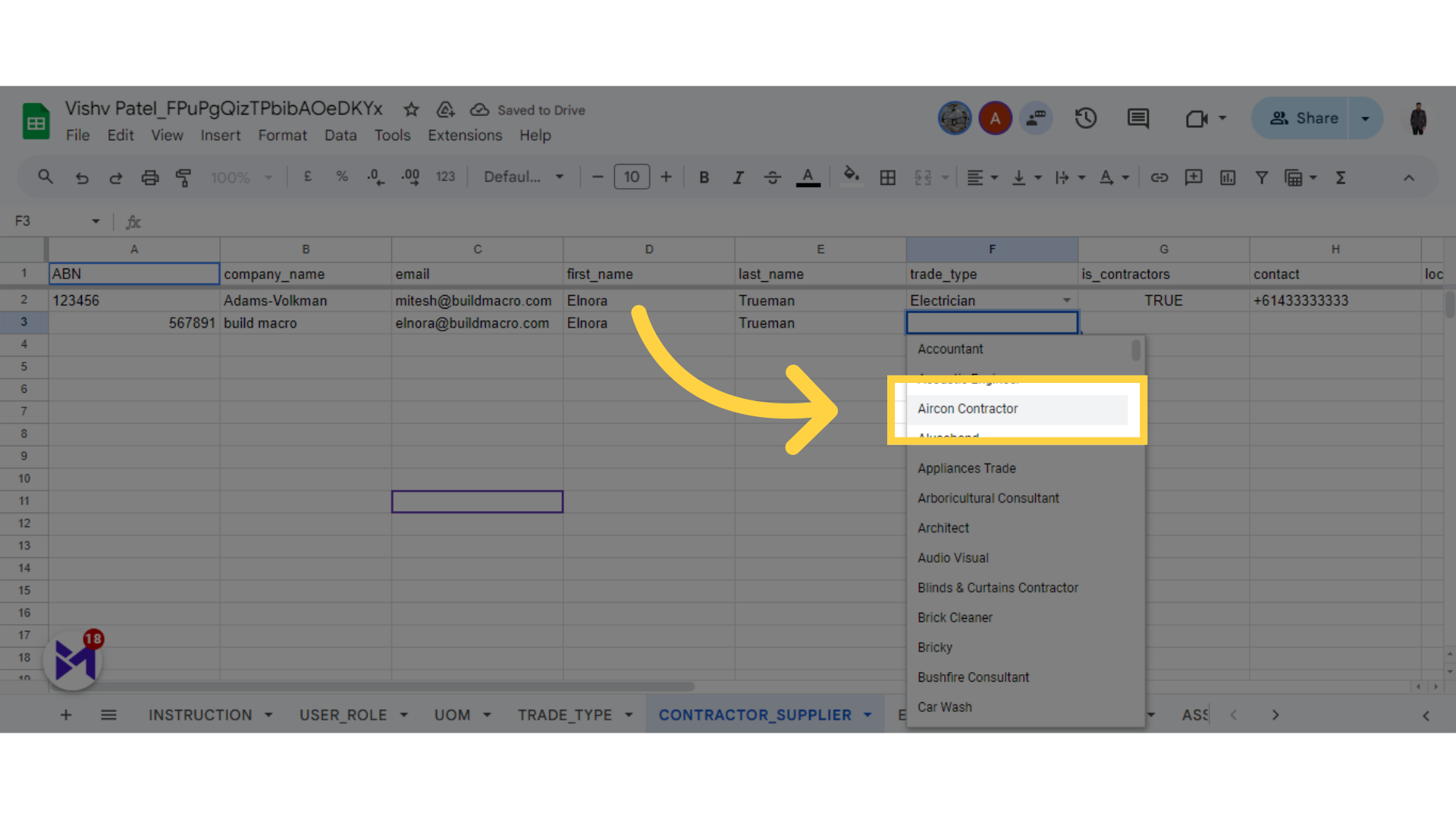This screenshot has width=1456, height=819.
Task: Click the borders icon in toolbar
Action: [x=887, y=178]
